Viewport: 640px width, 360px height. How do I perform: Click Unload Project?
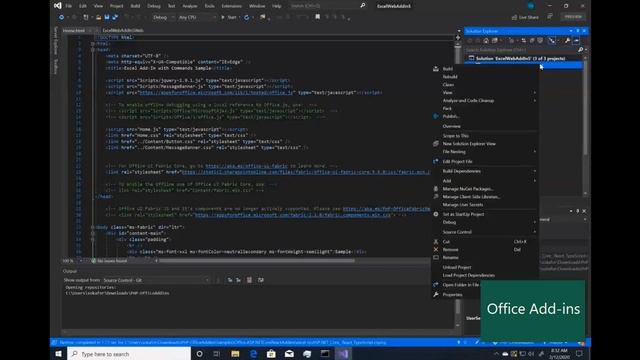[x=457, y=267]
